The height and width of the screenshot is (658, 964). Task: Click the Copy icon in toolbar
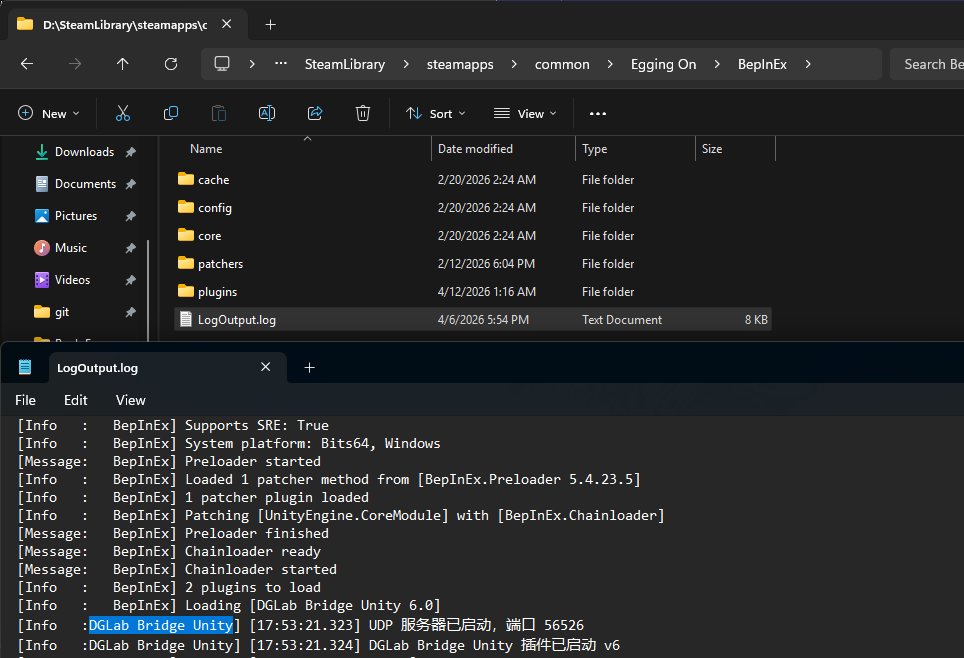pos(171,114)
